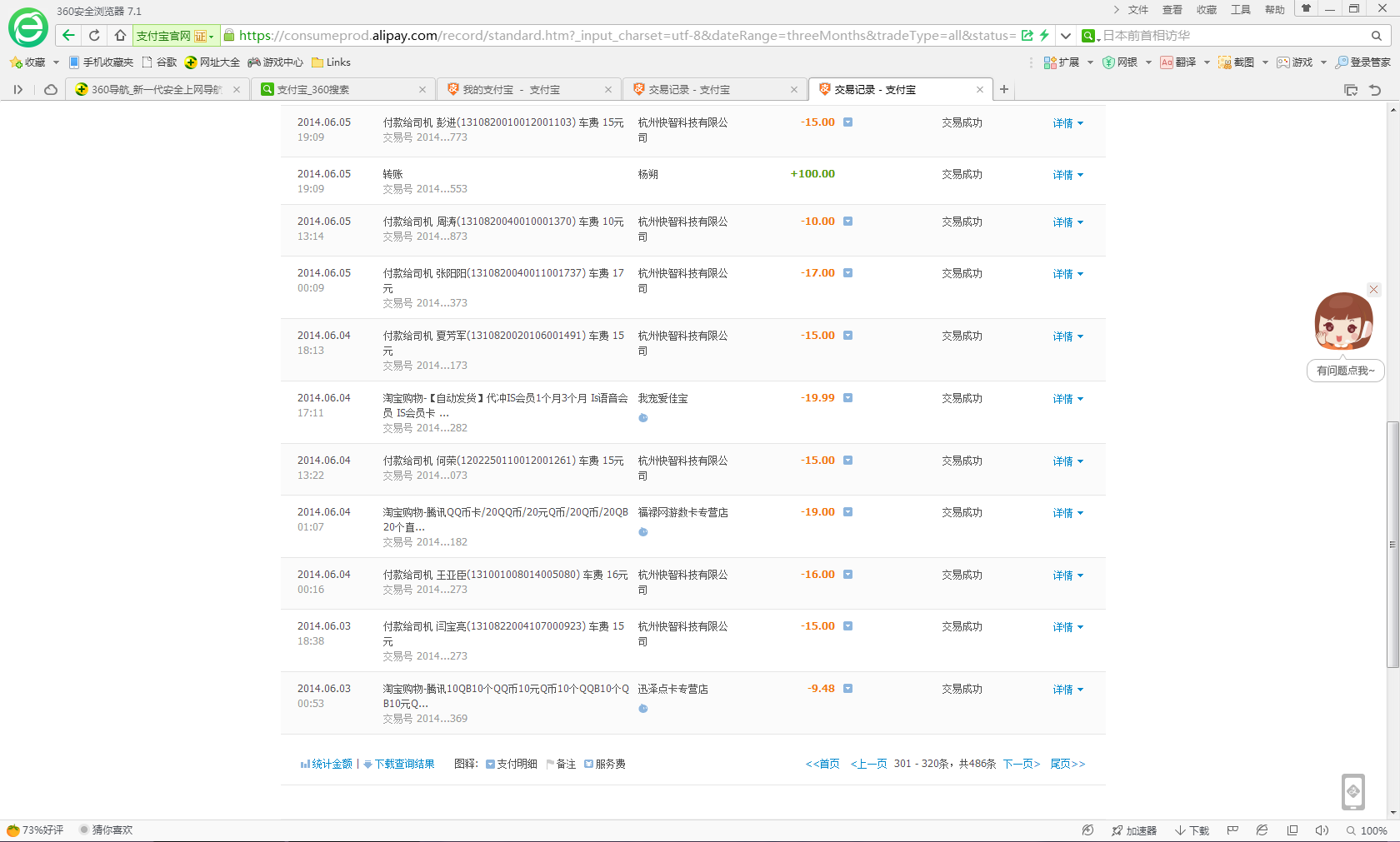
Task: Close the customer service helper popup
Action: point(1373,290)
